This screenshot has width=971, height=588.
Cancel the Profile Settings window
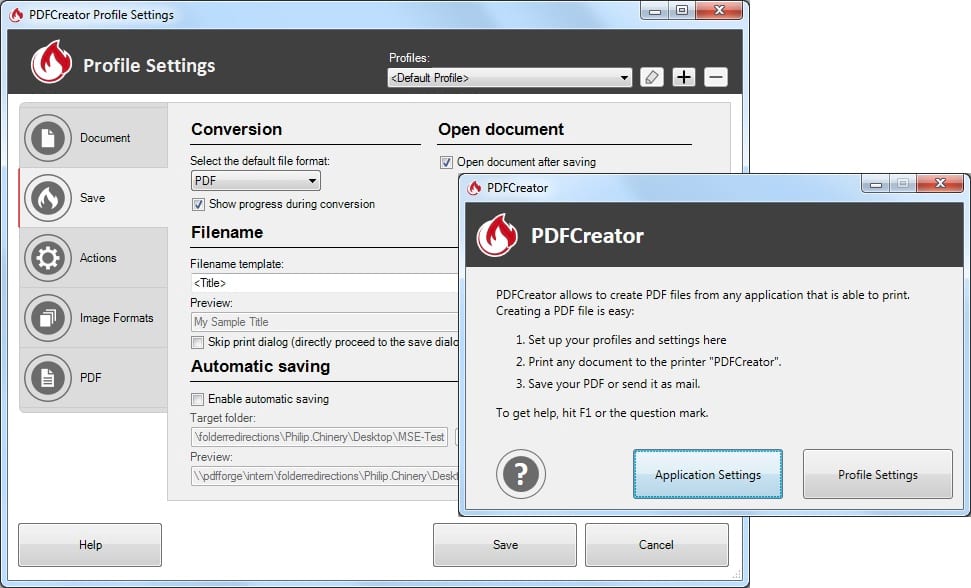click(x=656, y=545)
